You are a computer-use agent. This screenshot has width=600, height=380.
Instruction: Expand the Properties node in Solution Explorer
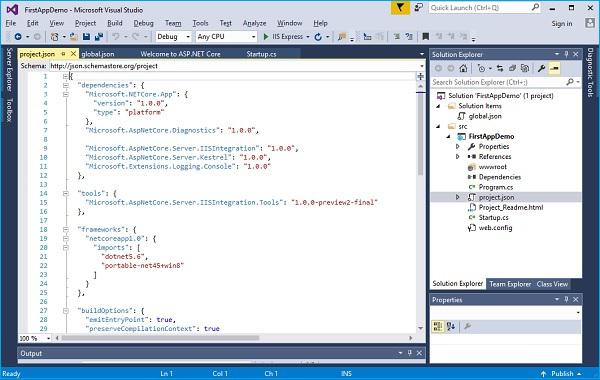click(x=458, y=146)
